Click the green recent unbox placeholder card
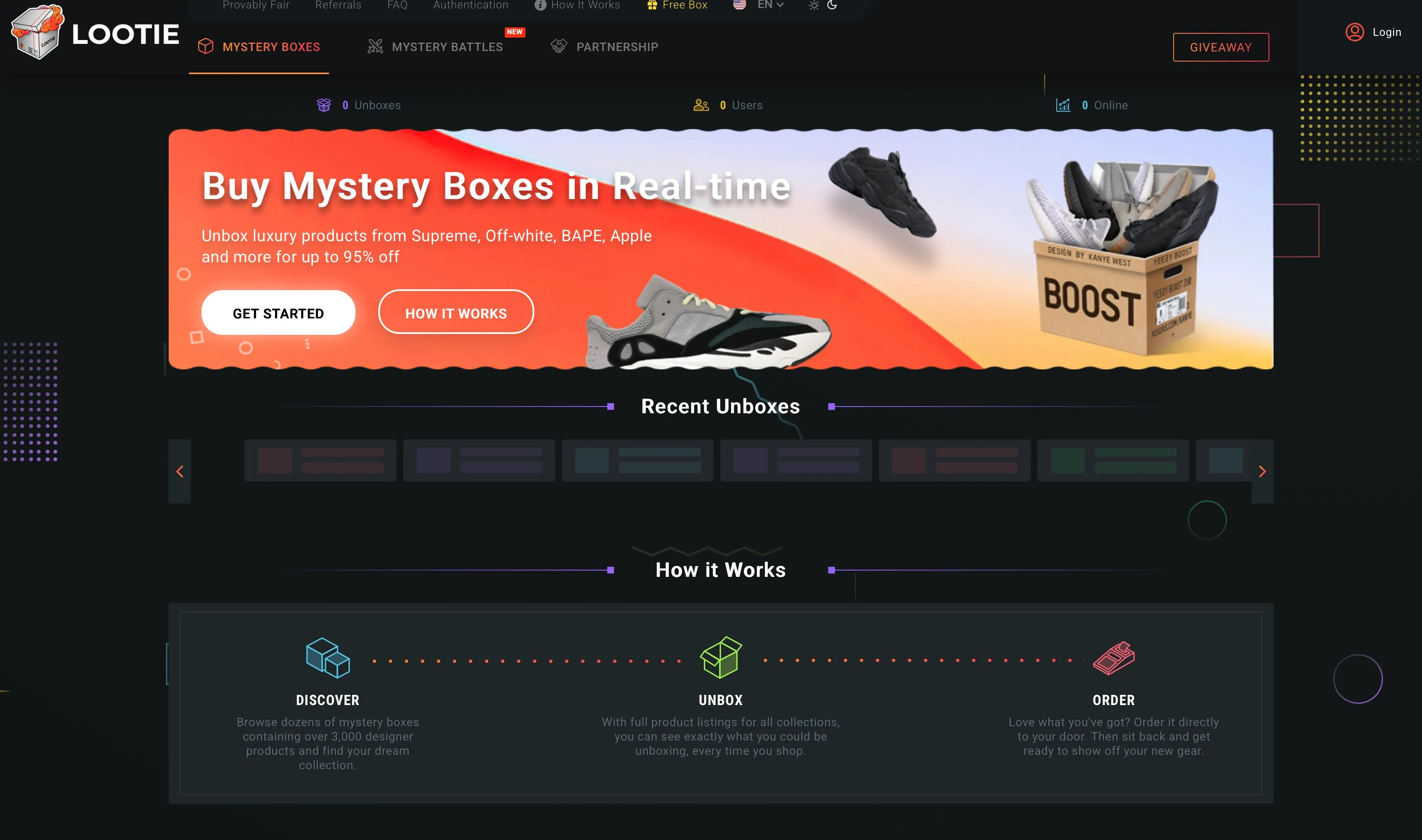 [x=1113, y=460]
